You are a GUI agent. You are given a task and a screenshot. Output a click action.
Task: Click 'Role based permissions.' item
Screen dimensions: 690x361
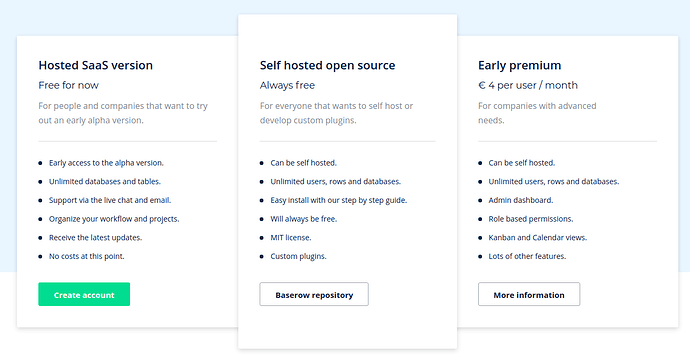[x=531, y=219]
